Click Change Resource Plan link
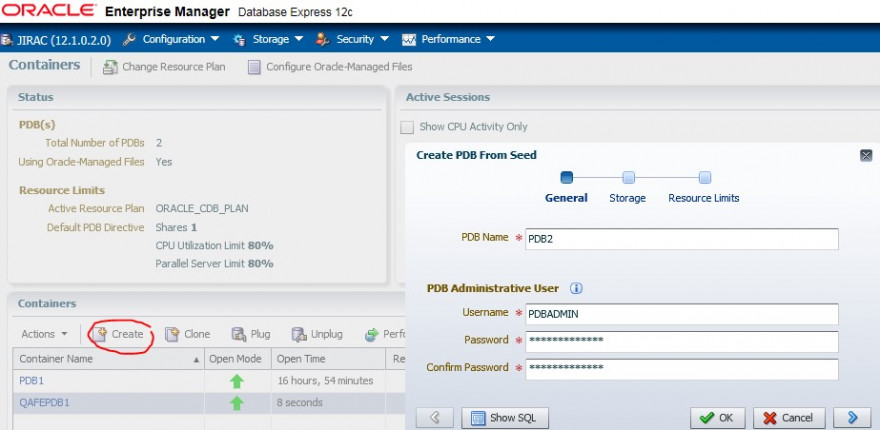 click(173, 67)
